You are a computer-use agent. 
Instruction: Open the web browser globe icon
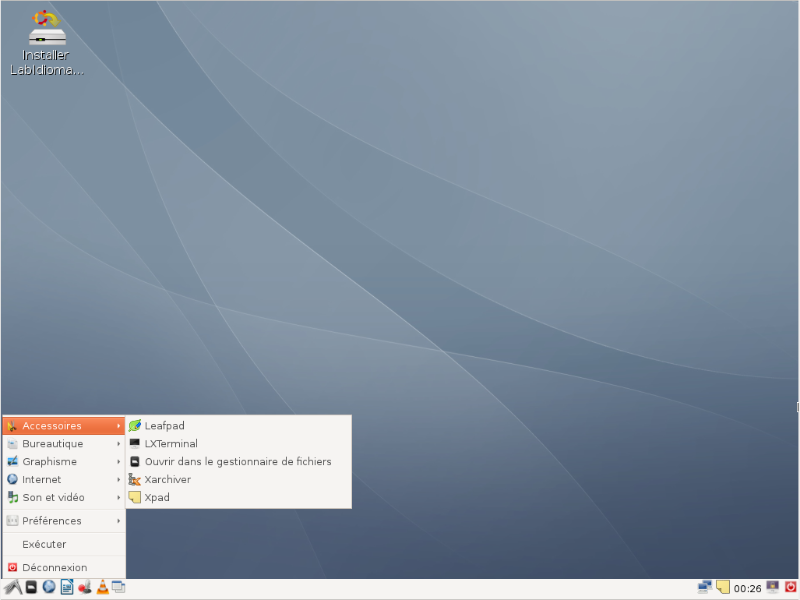point(48,588)
